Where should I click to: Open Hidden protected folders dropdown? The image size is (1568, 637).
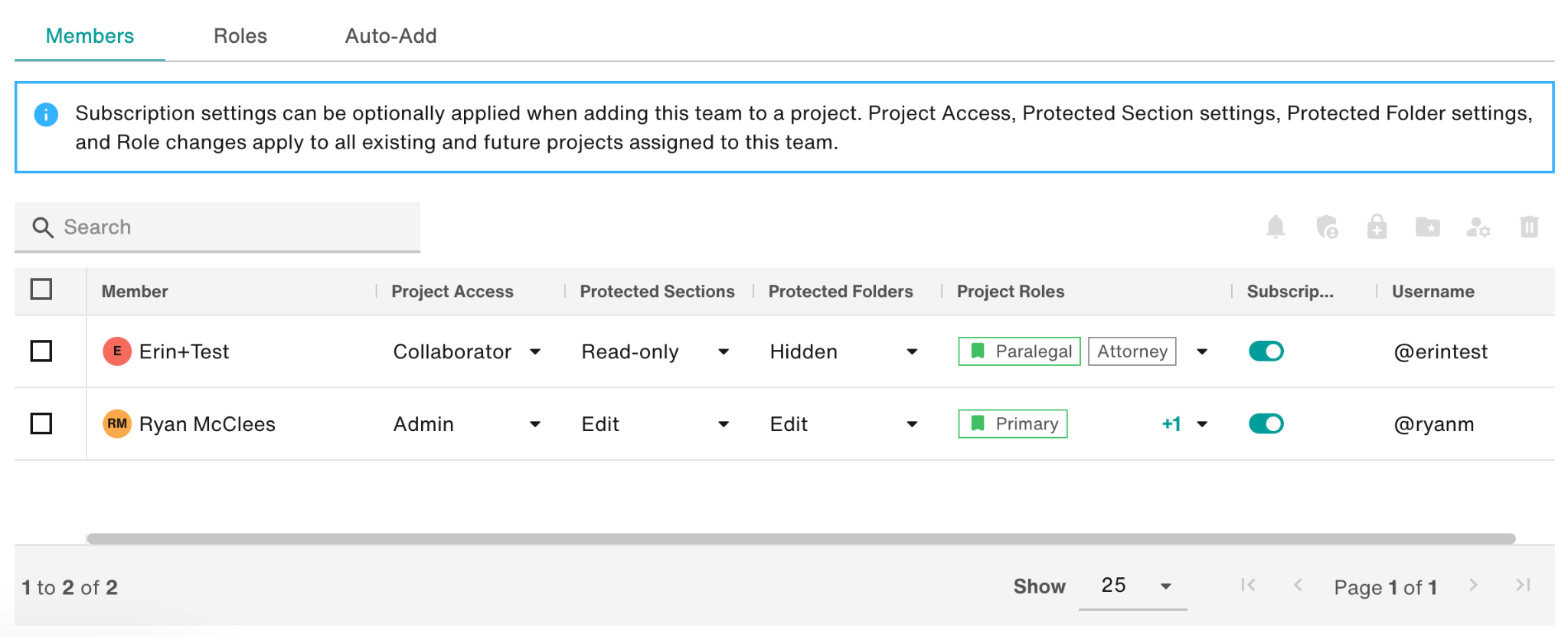click(x=844, y=351)
